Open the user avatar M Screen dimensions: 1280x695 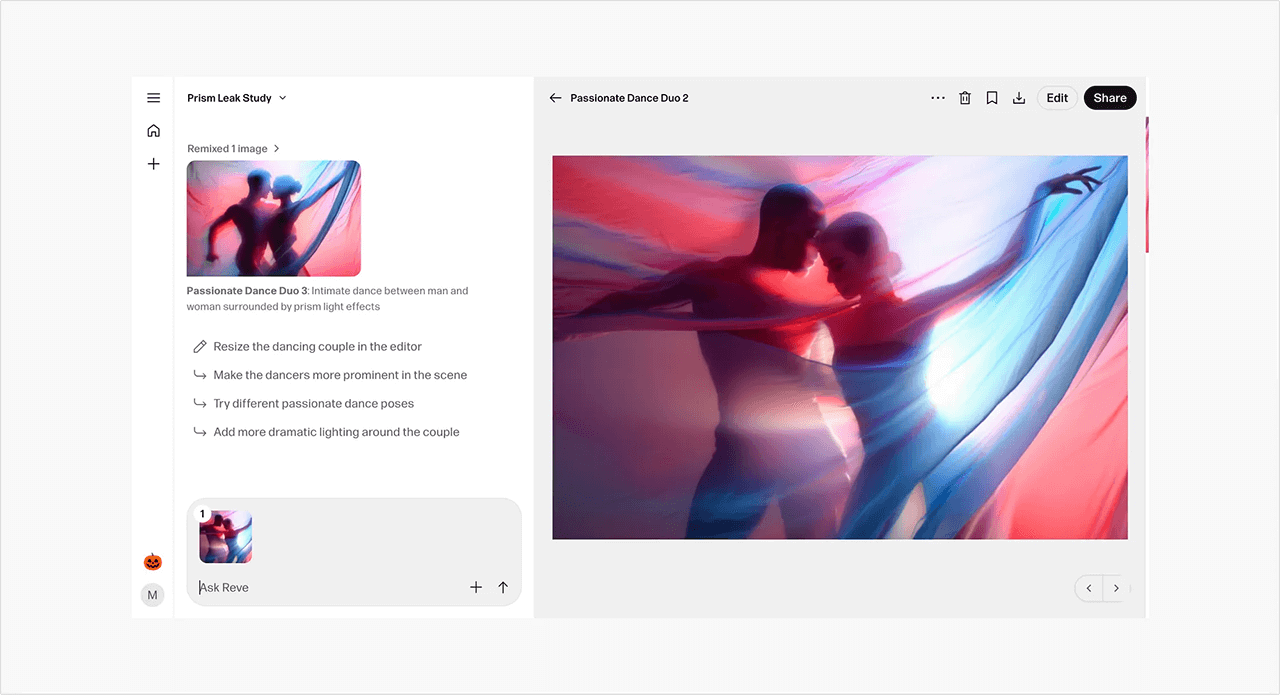[x=152, y=595]
